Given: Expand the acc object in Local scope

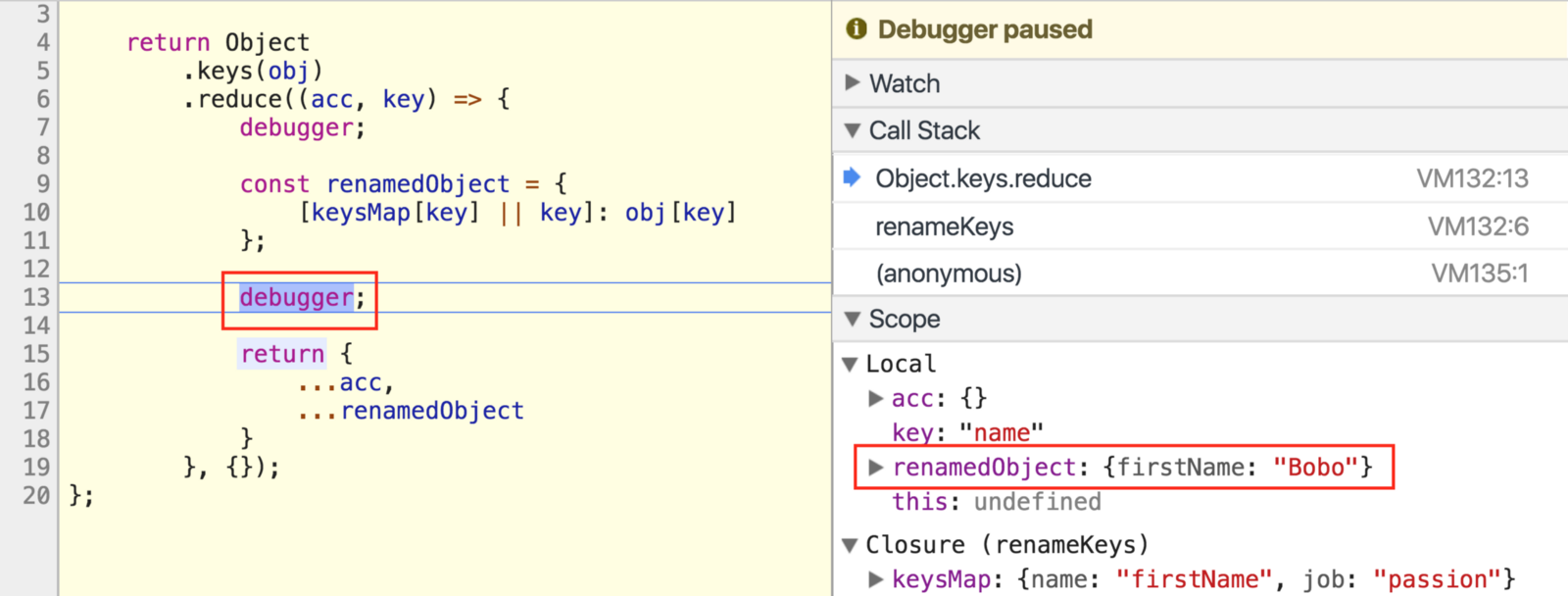Looking at the screenshot, I should pyautogui.click(x=875, y=398).
